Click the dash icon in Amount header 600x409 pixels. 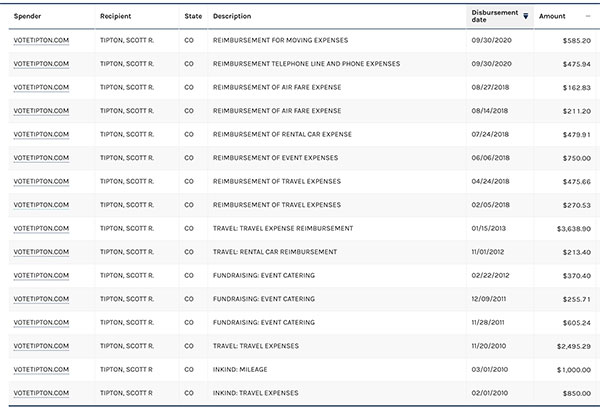point(587,16)
